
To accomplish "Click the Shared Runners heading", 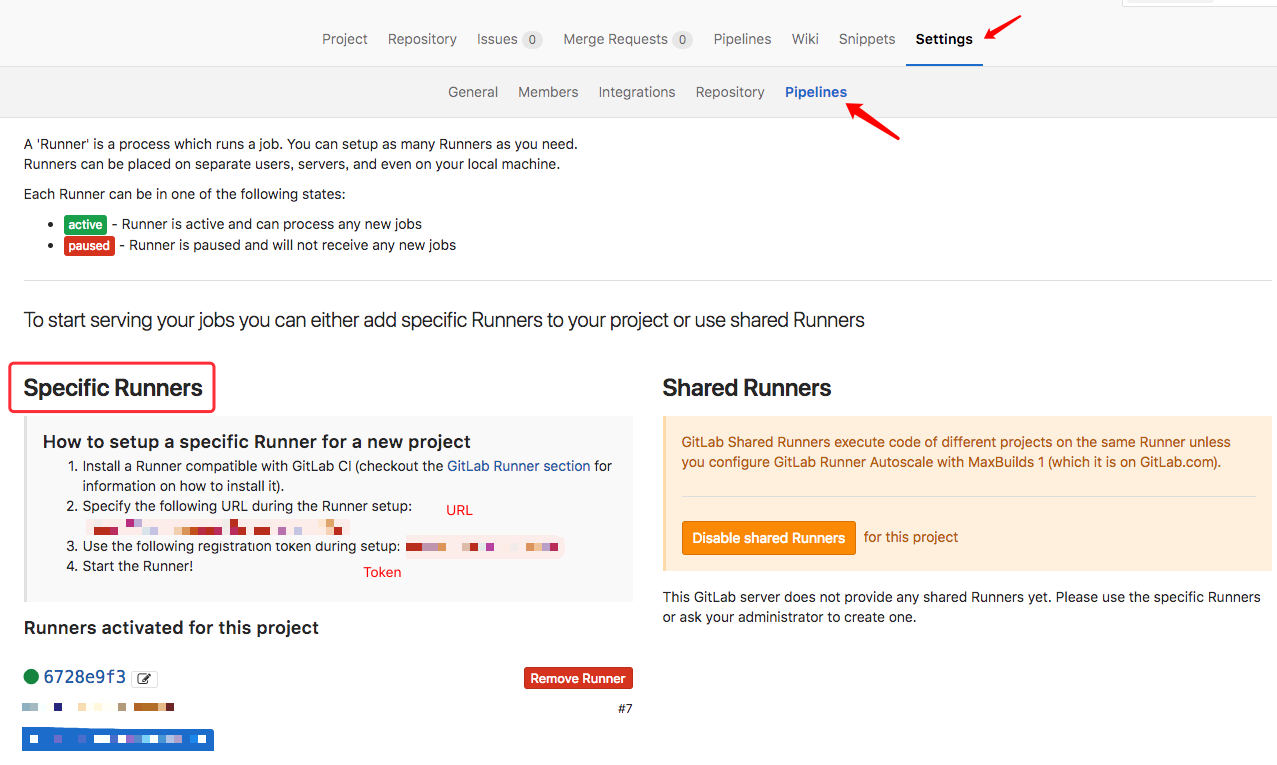I will (x=747, y=388).
